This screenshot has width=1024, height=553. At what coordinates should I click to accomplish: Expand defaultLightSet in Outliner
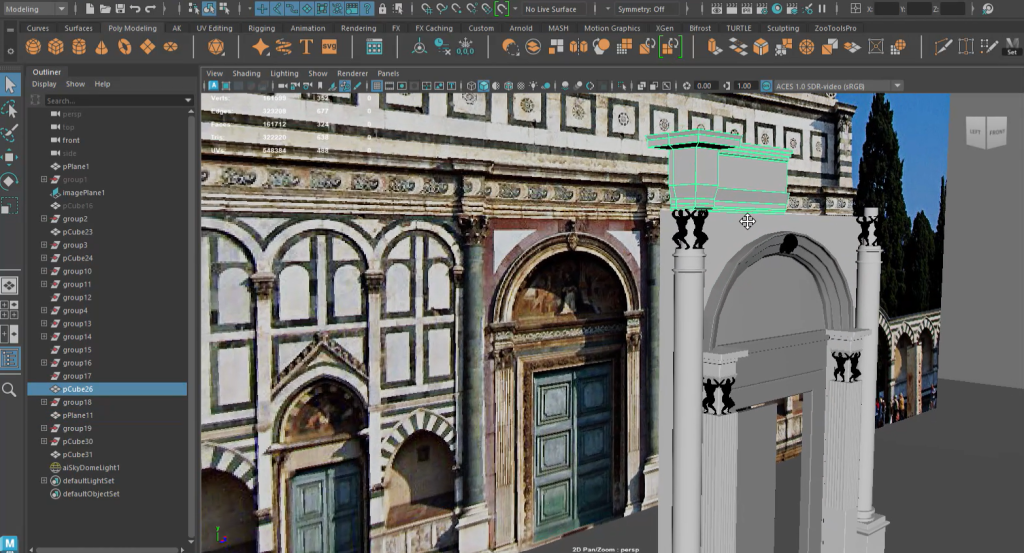[x=44, y=481]
